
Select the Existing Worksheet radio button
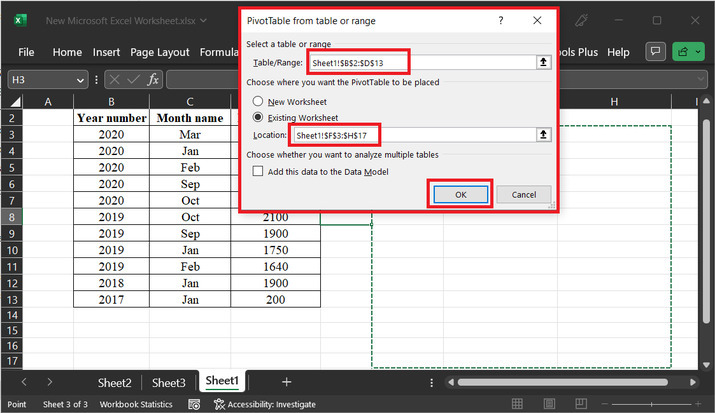coord(258,117)
